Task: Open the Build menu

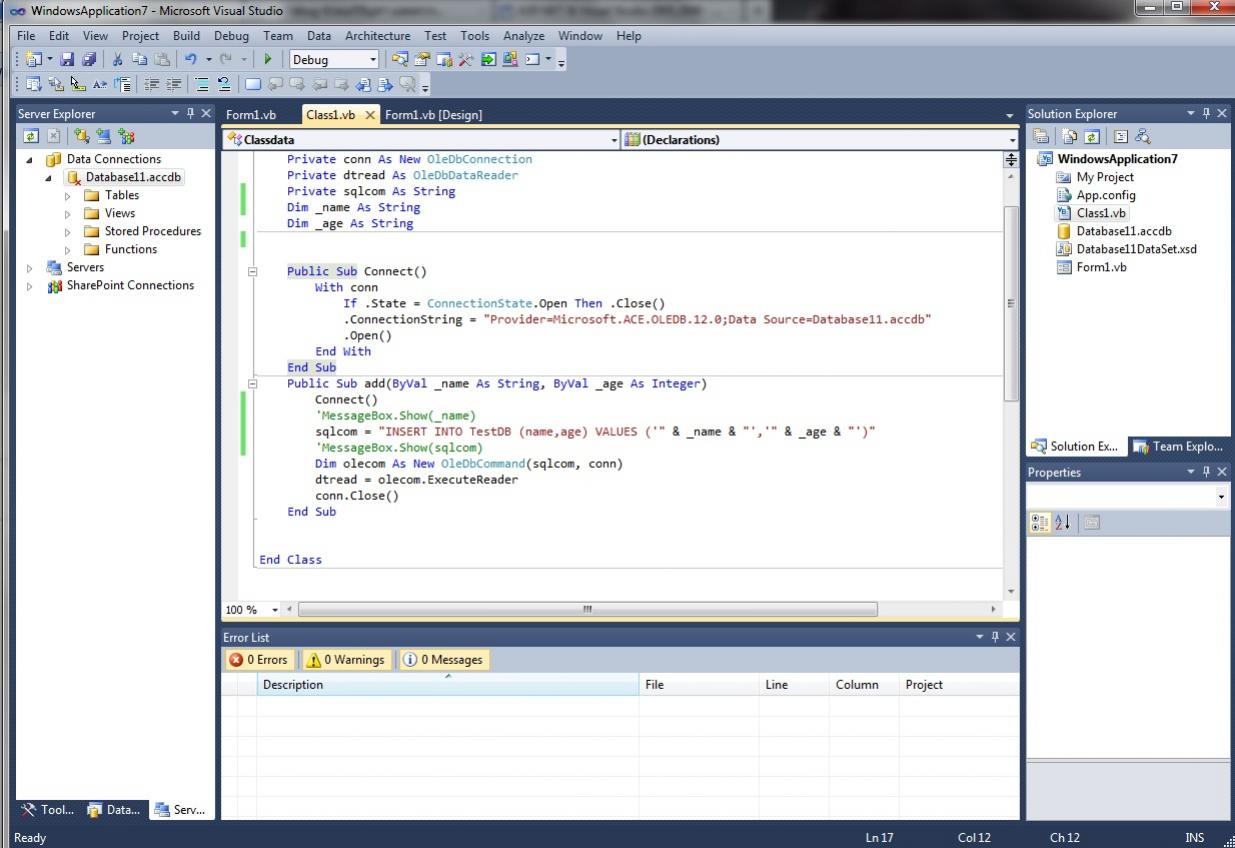Action: point(186,36)
